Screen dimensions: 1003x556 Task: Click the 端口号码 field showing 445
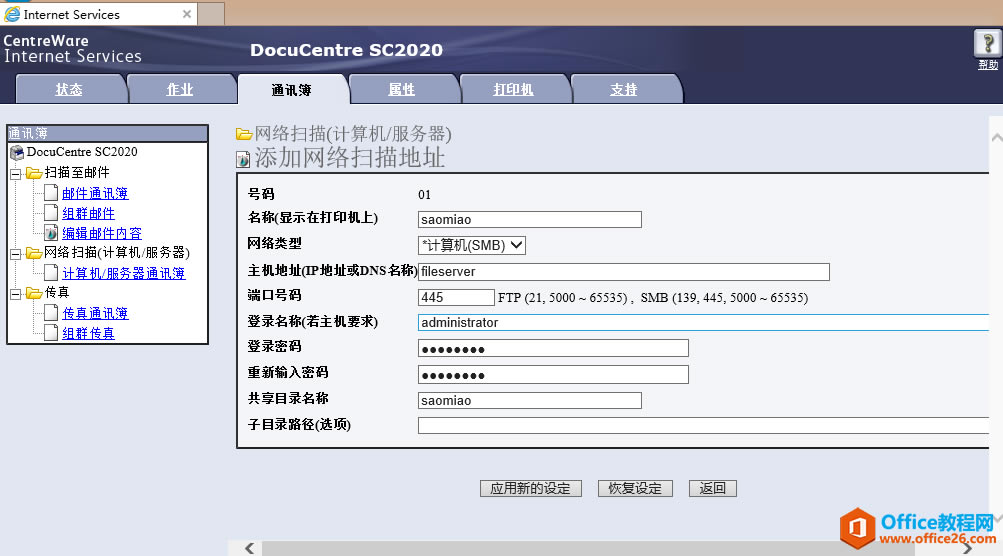tap(456, 297)
